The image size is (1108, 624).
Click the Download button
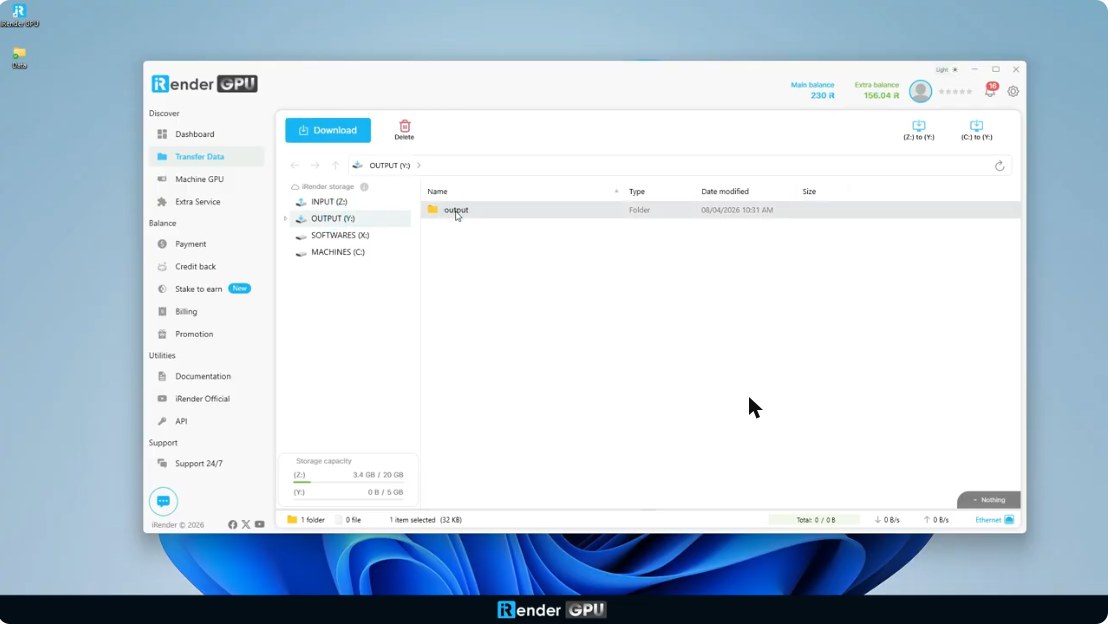[328, 130]
